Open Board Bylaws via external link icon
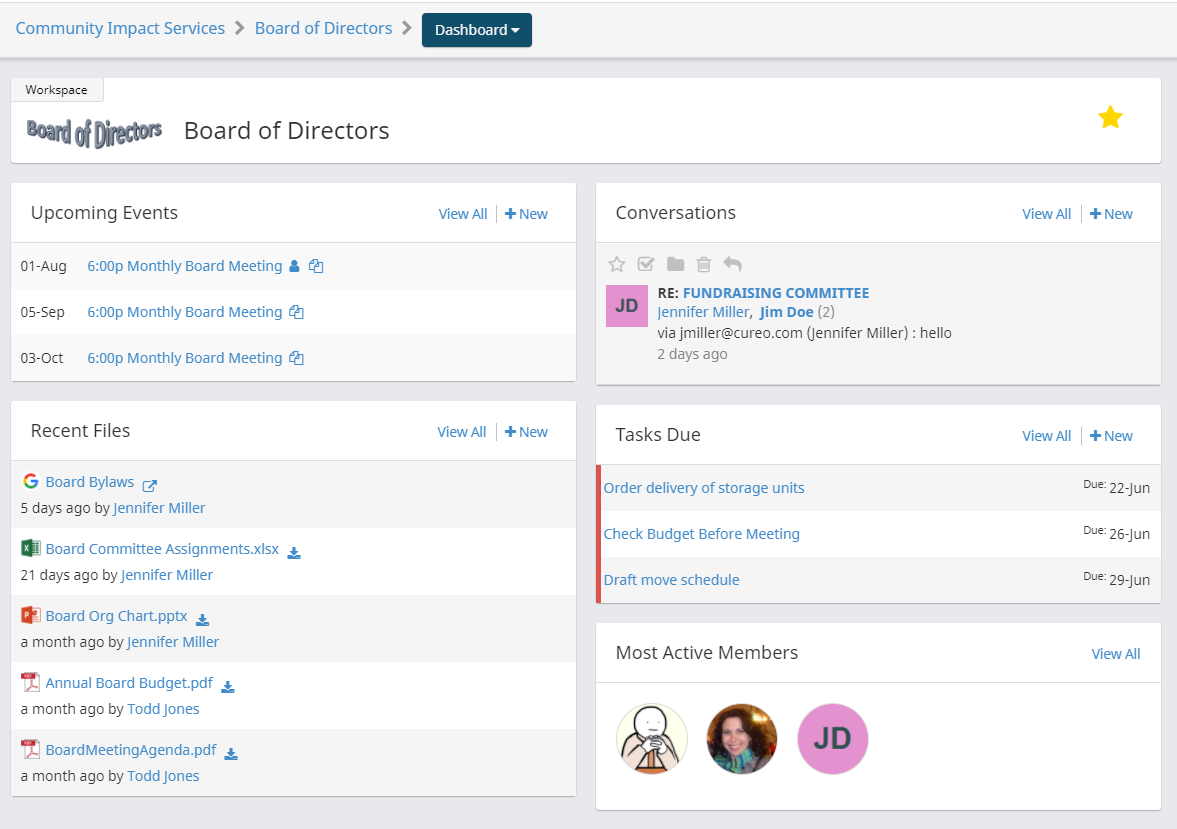Image resolution: width=1177 pixels, height=829 pixels. click(150, 485)
